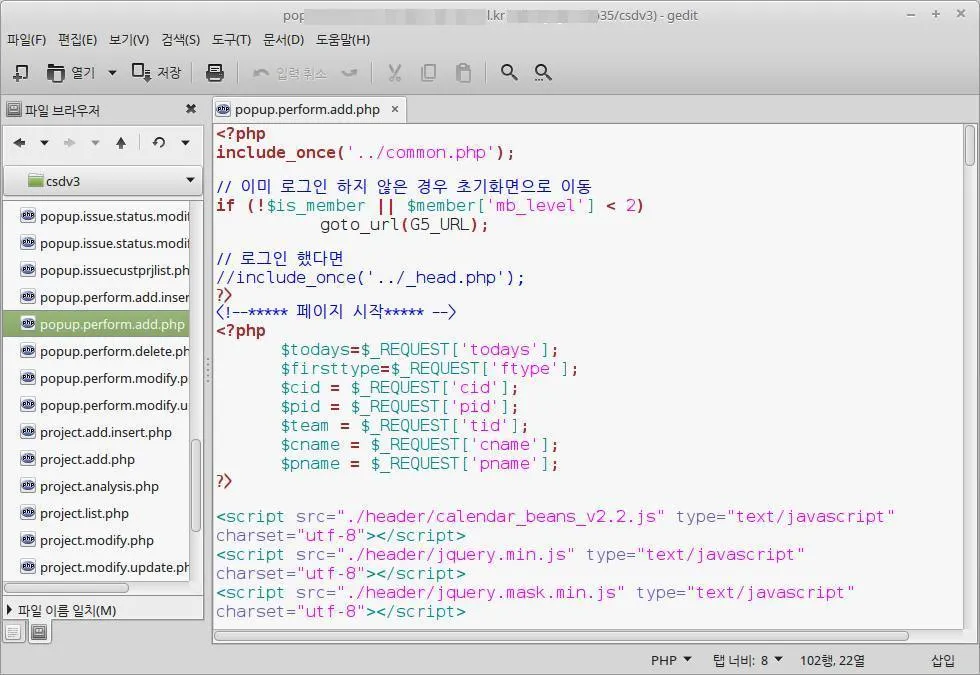The width and height of the screenshot is (980, 675).
Task: Go up one folder in the file browser
Action: [x=120, y=143]
